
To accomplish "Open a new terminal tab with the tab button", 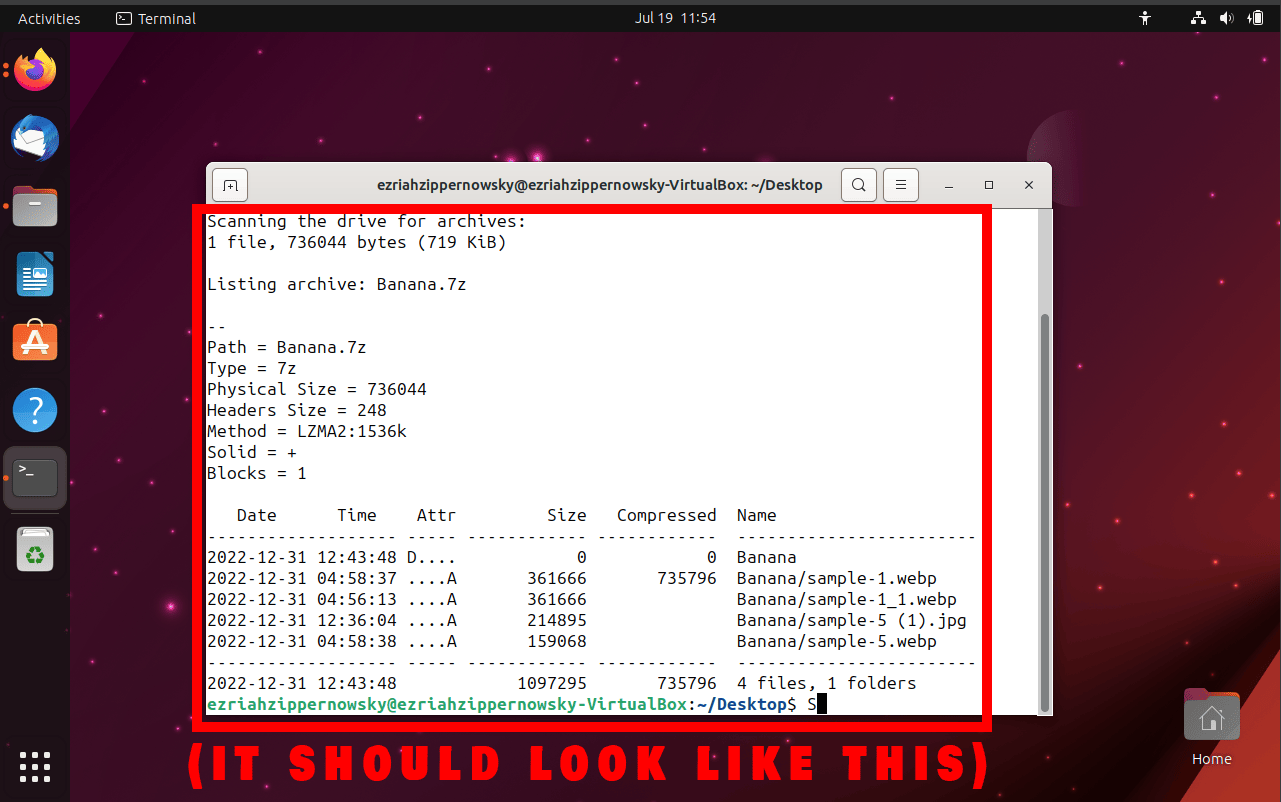I will [229, 185].
